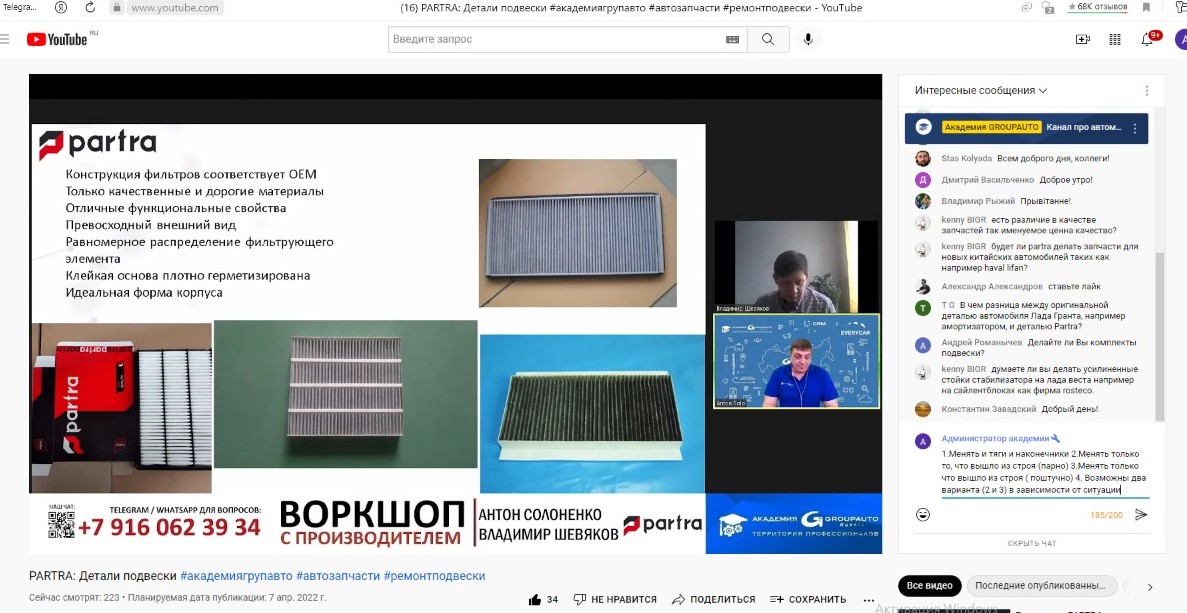Open the 68K отзывов reviews badge

1097,7
